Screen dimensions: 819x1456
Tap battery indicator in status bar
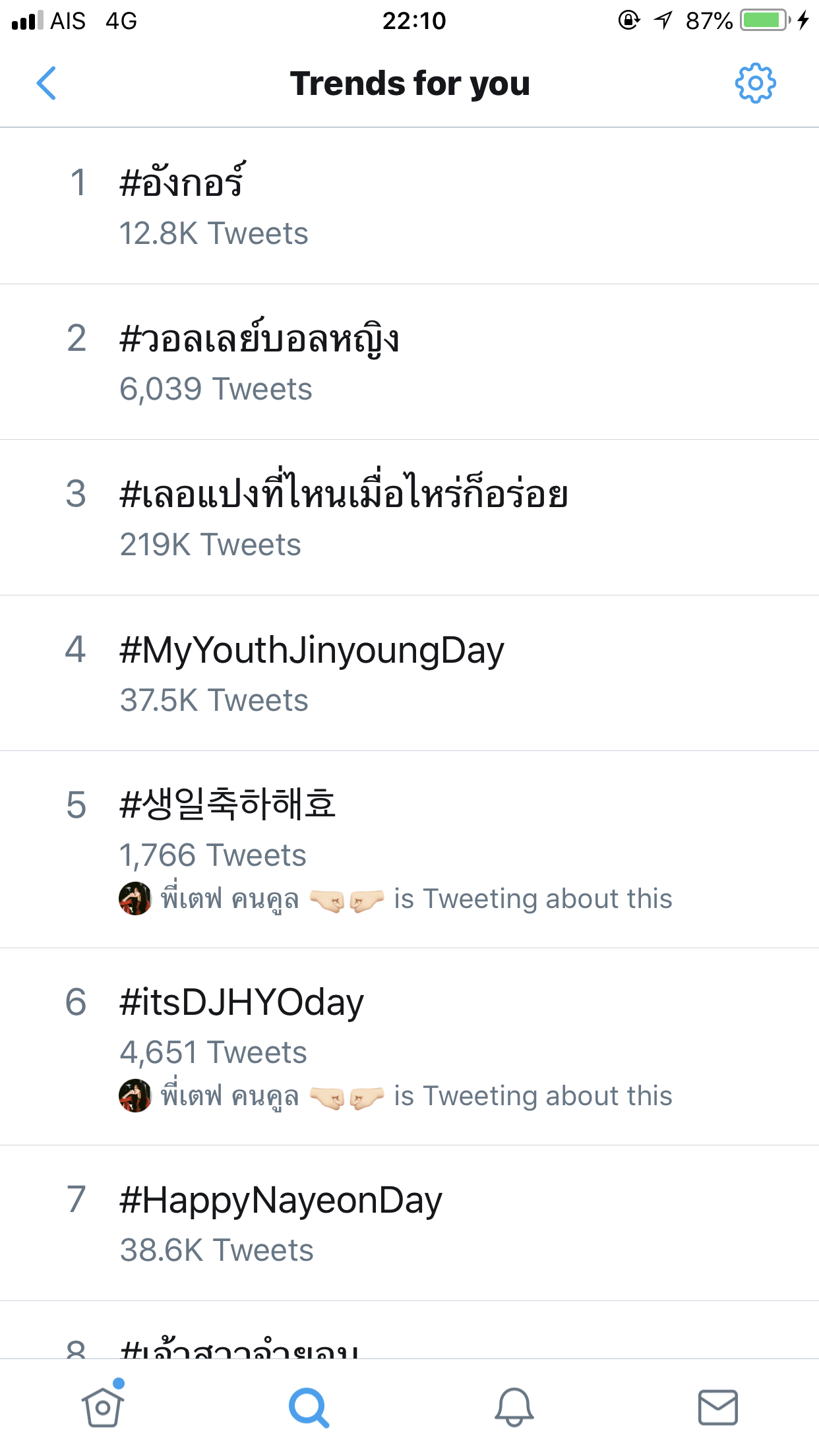pyautogui.click(x=765, y=20)
